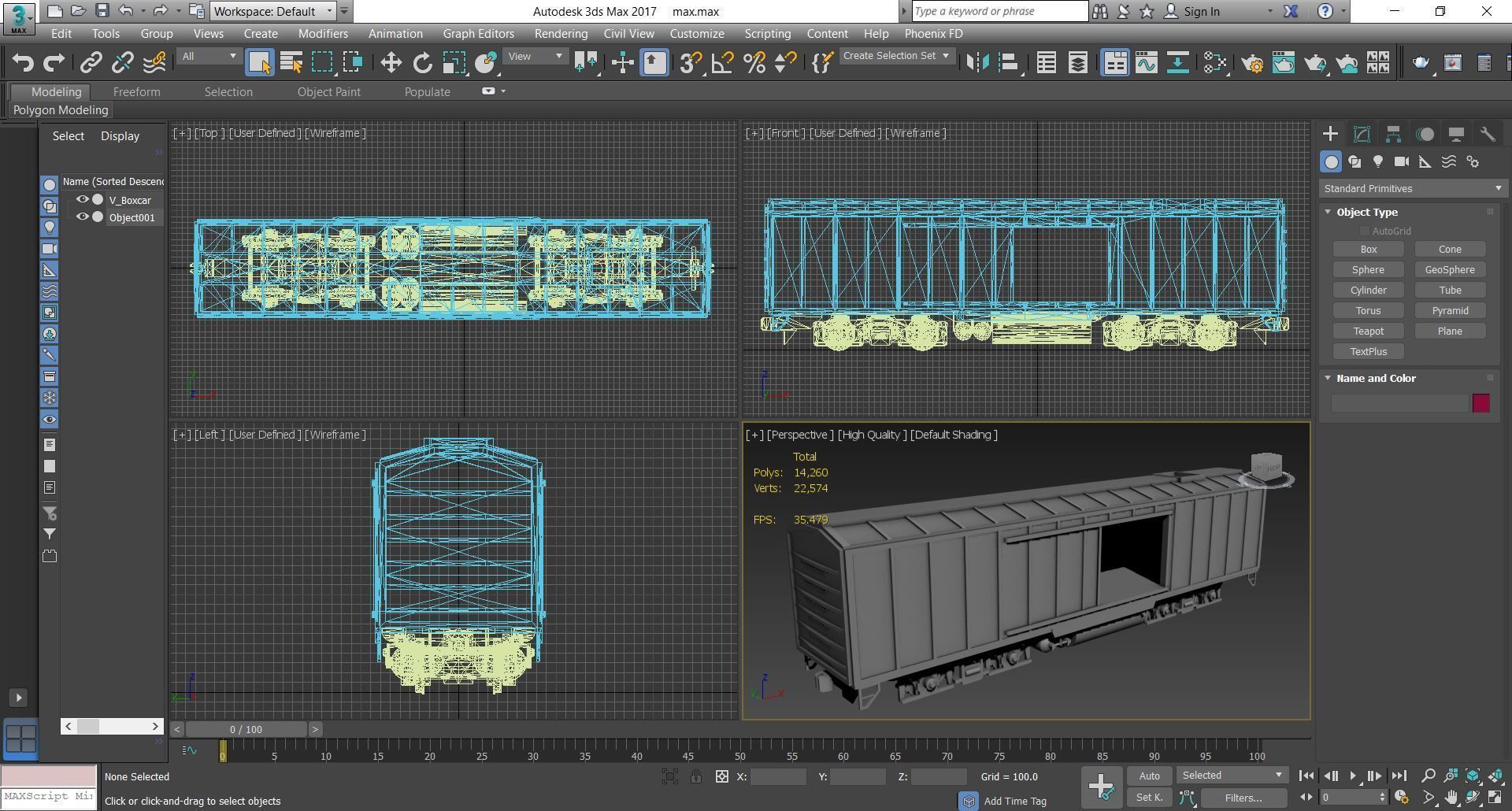
Task: Click the Select and Link chain icon
Action: coord(91,63)
